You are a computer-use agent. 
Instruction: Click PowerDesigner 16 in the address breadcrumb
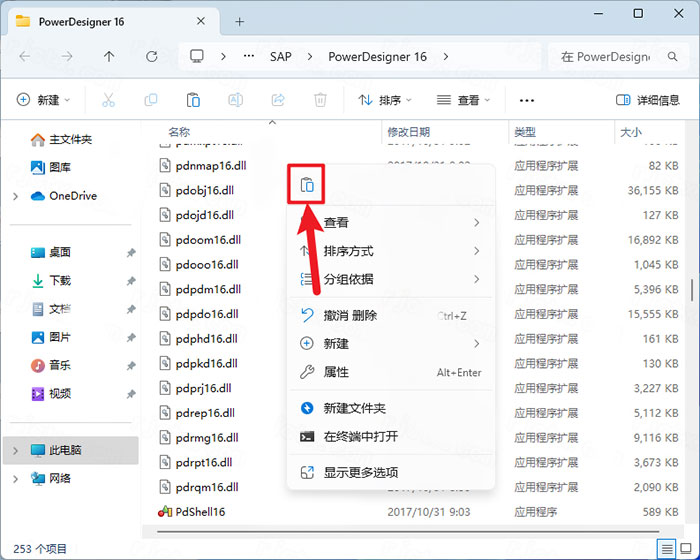tap(378, 57)
